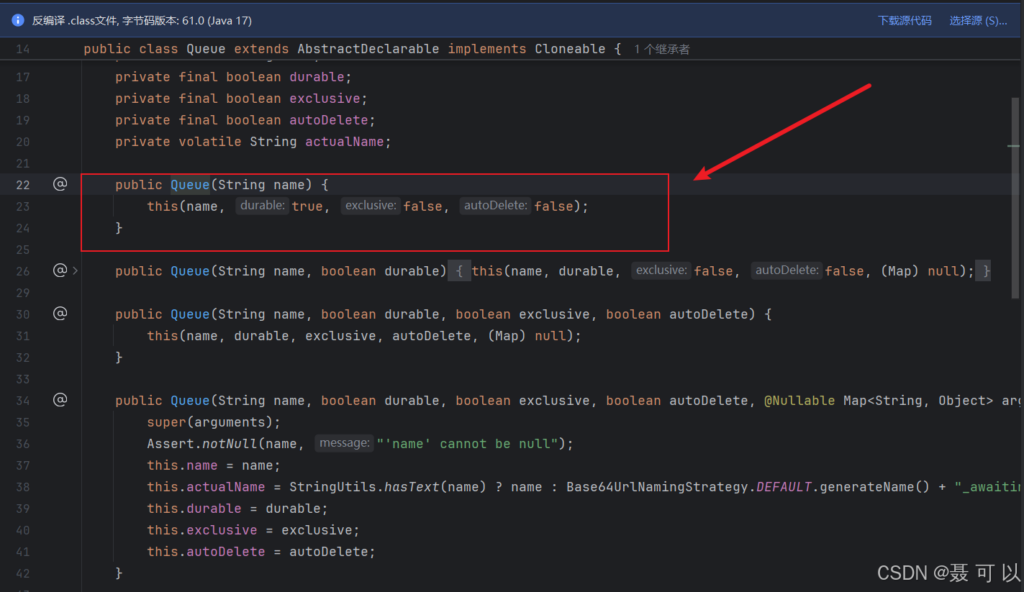Click the @ gutter icon on line 26

pyautogui.click(x=60, y=270)
